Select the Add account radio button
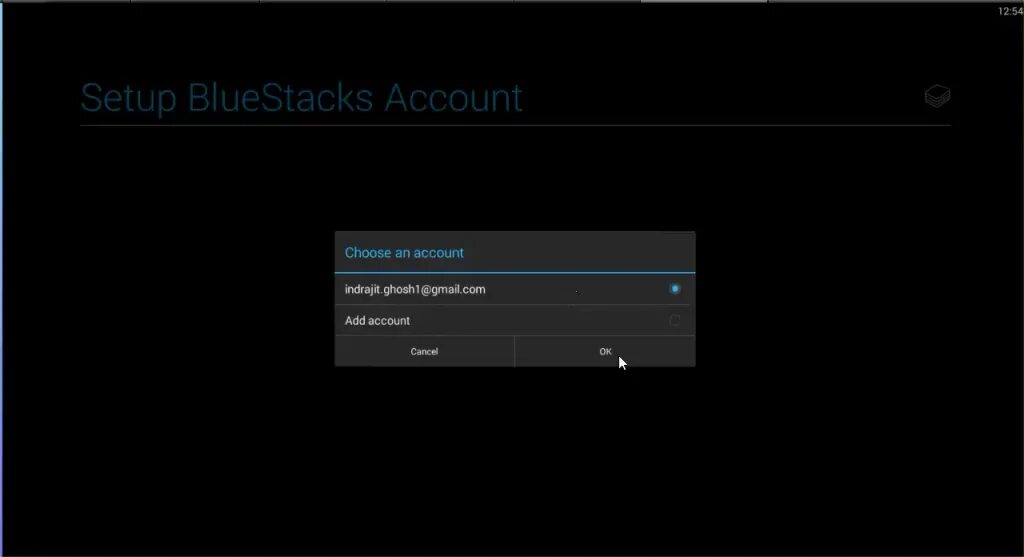Viewport: 1024px width, 557px height. 675,320
